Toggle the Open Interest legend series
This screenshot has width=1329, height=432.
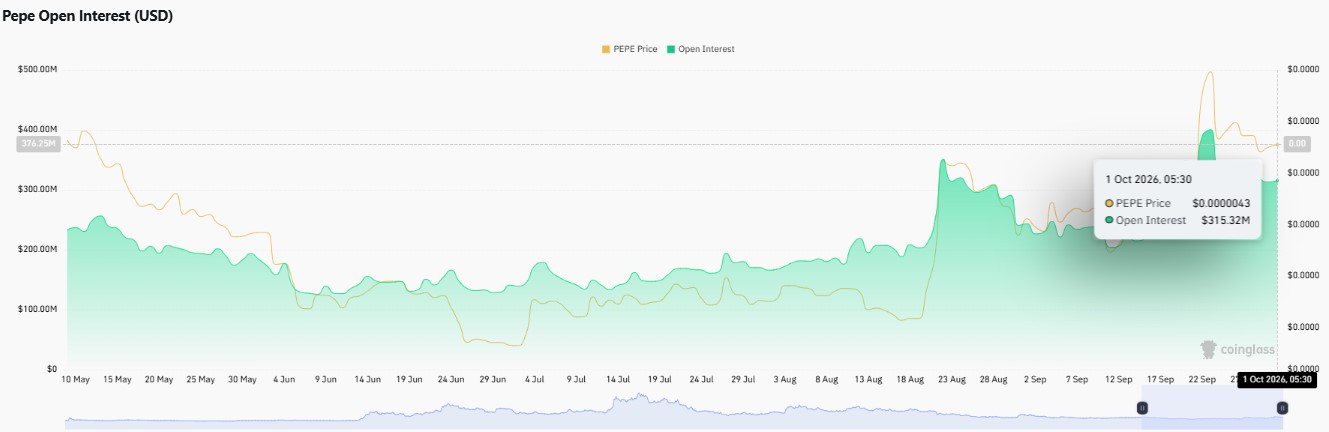pos(700,49)
